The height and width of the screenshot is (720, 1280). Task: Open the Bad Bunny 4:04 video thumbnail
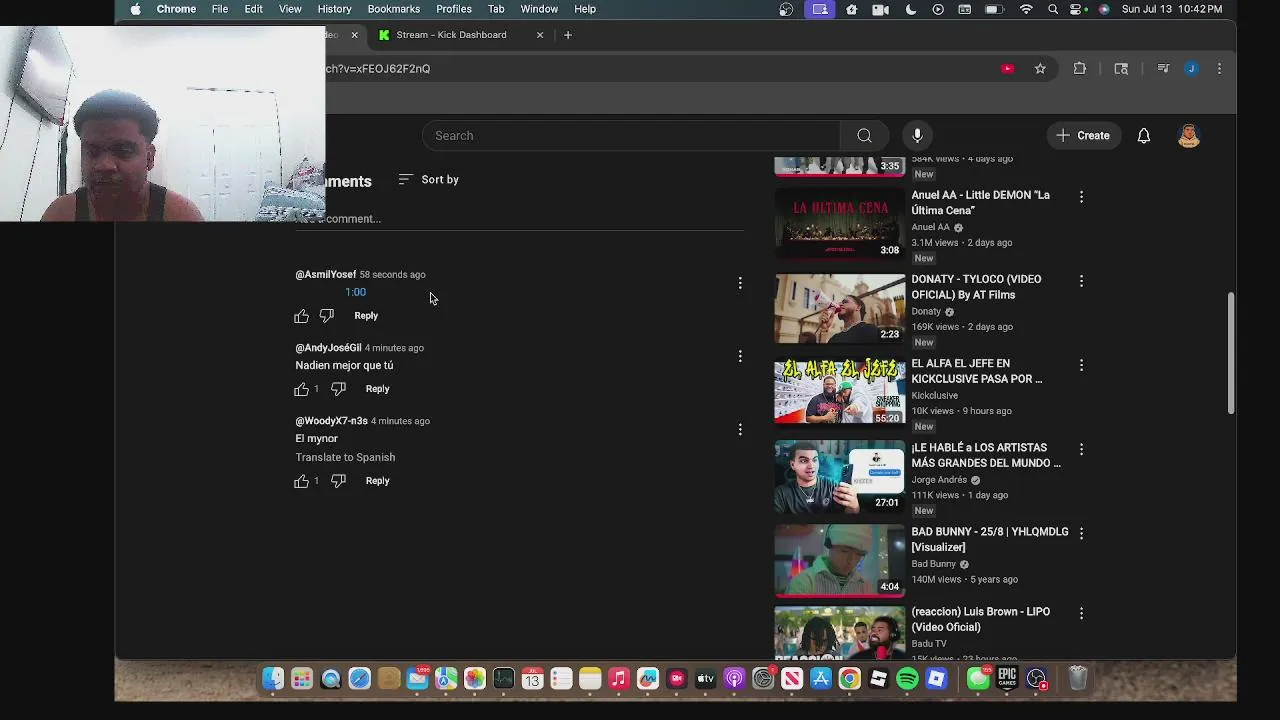pyautogui.click(x=840, y=559)
